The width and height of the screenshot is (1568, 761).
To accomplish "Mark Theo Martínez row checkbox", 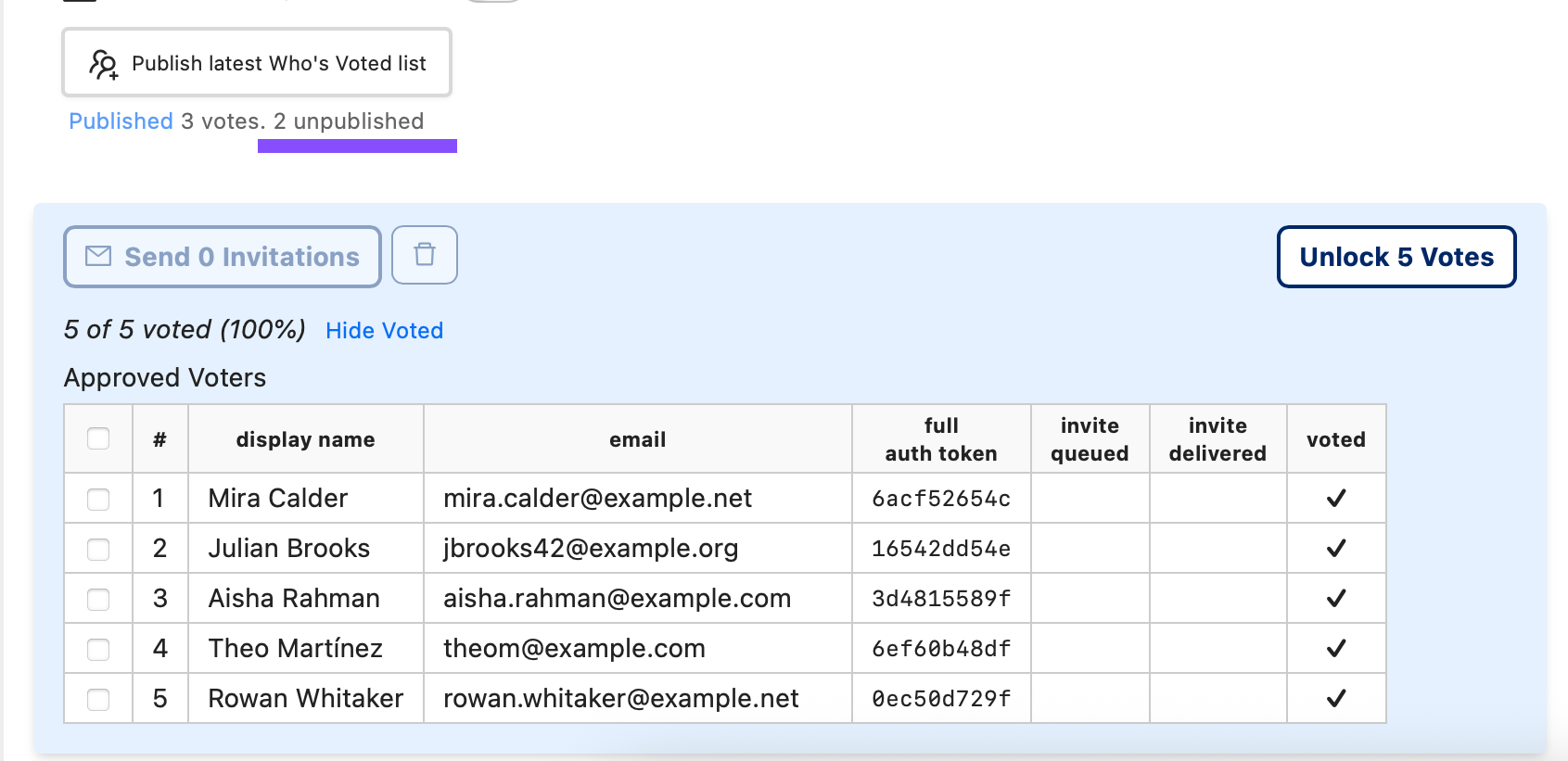I will (98, 650).
